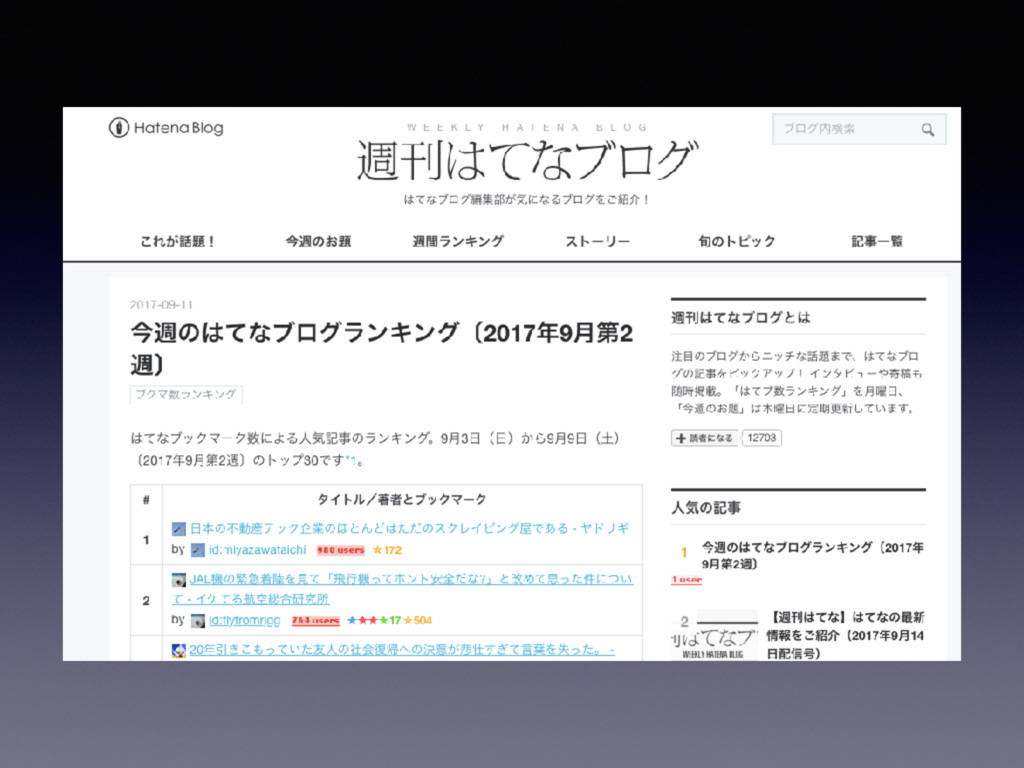Click the Hatena Blog logo
The height and width of the screenshot is (768, 1024).
click(x=166, y=127)
